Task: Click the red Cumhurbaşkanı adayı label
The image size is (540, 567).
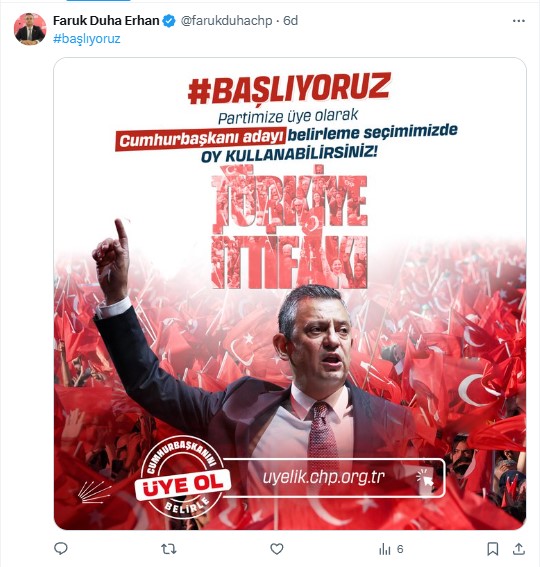Action: pyautogui.click(x=201, y=139)
